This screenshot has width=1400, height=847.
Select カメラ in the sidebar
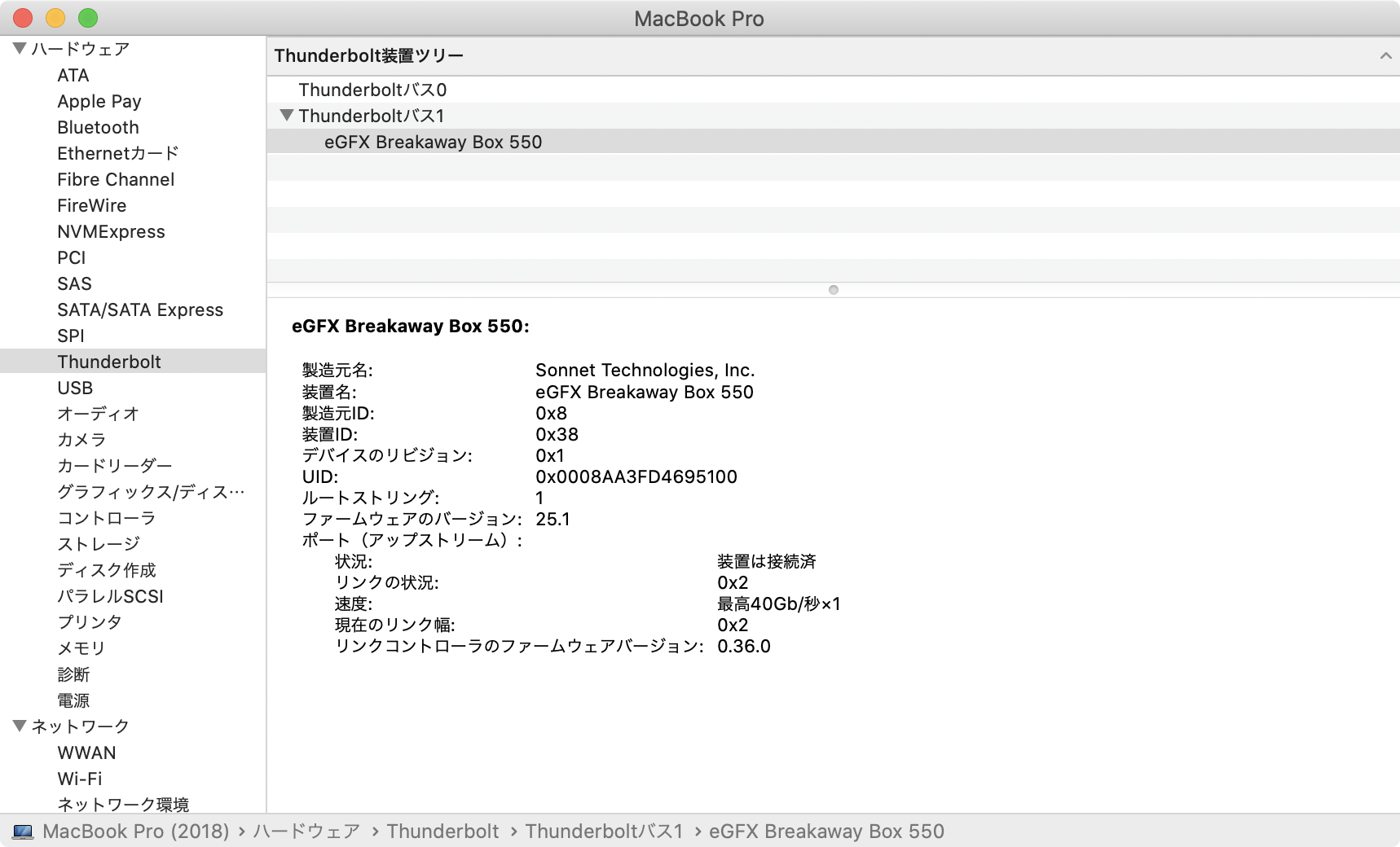pos(81,439)
